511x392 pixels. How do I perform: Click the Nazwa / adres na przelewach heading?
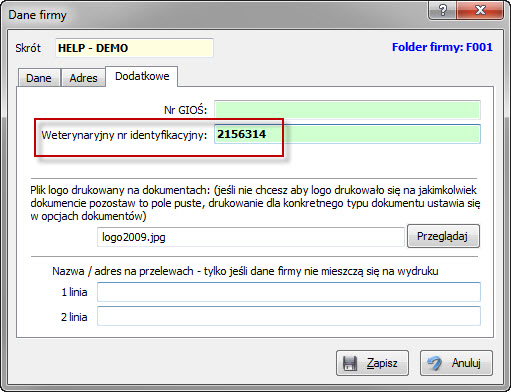tap(245, 271)
